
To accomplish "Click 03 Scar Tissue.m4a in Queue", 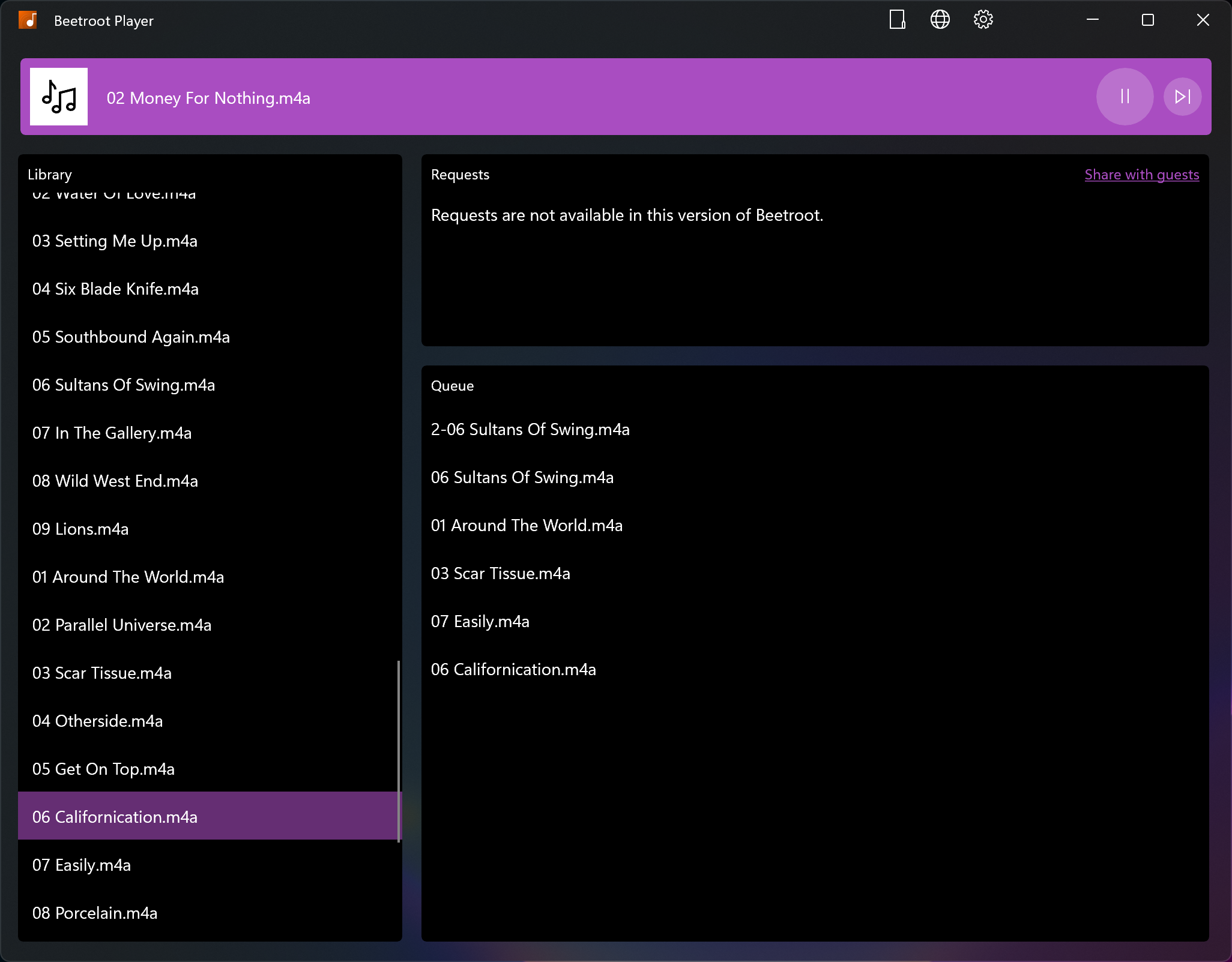I will [815, 573].
